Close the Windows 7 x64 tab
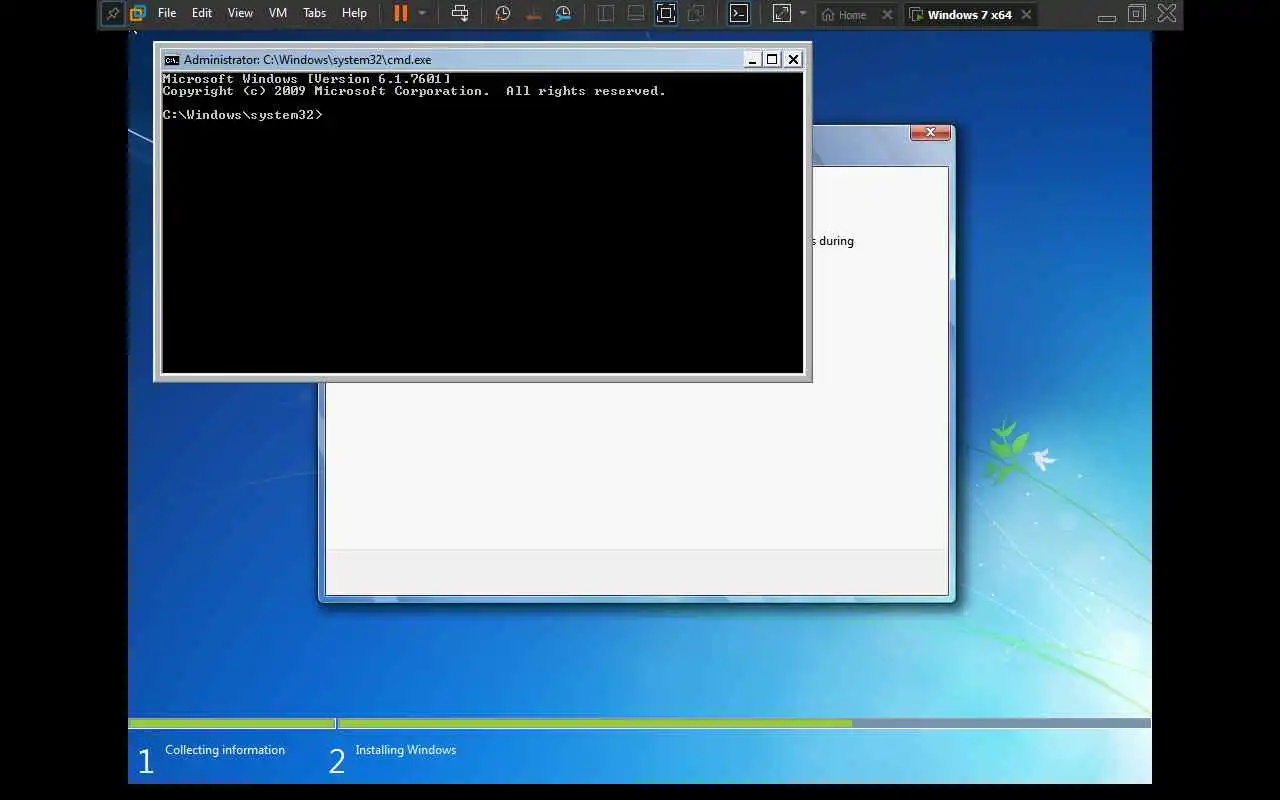1280x800 pixels. [x=1026, y=15]
